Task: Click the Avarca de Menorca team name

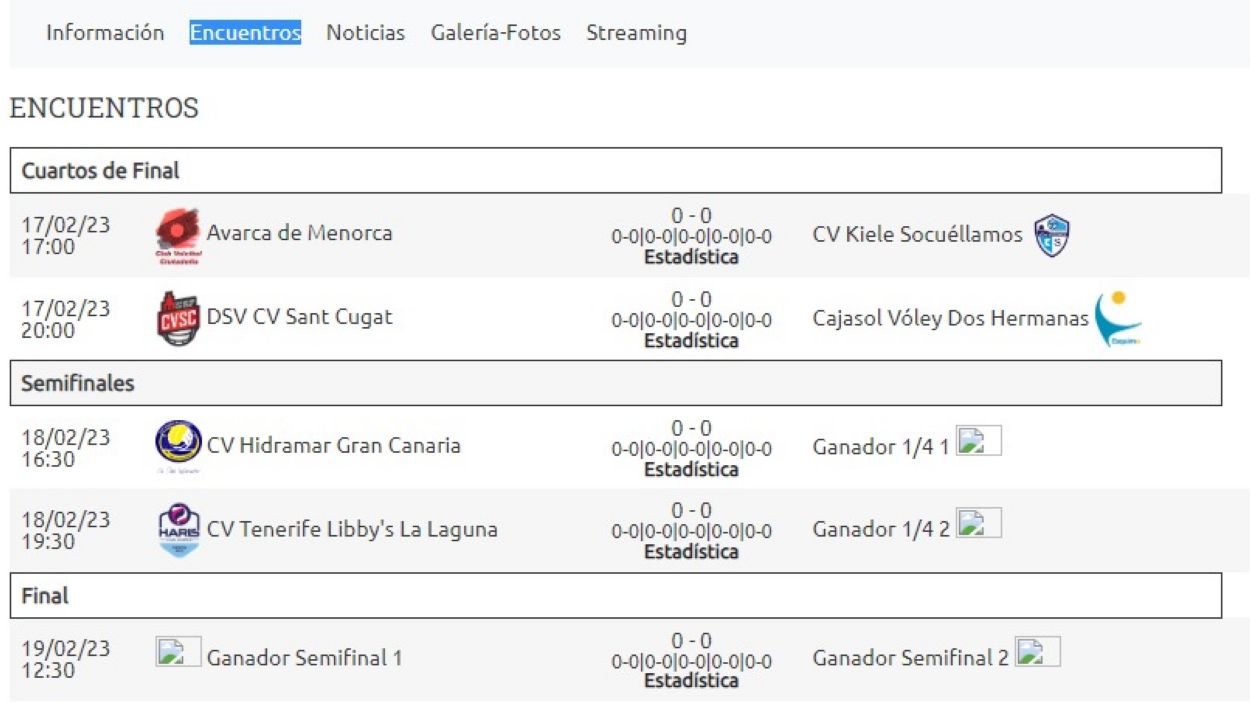Action: pyautogui.click(x=299, y=233)
